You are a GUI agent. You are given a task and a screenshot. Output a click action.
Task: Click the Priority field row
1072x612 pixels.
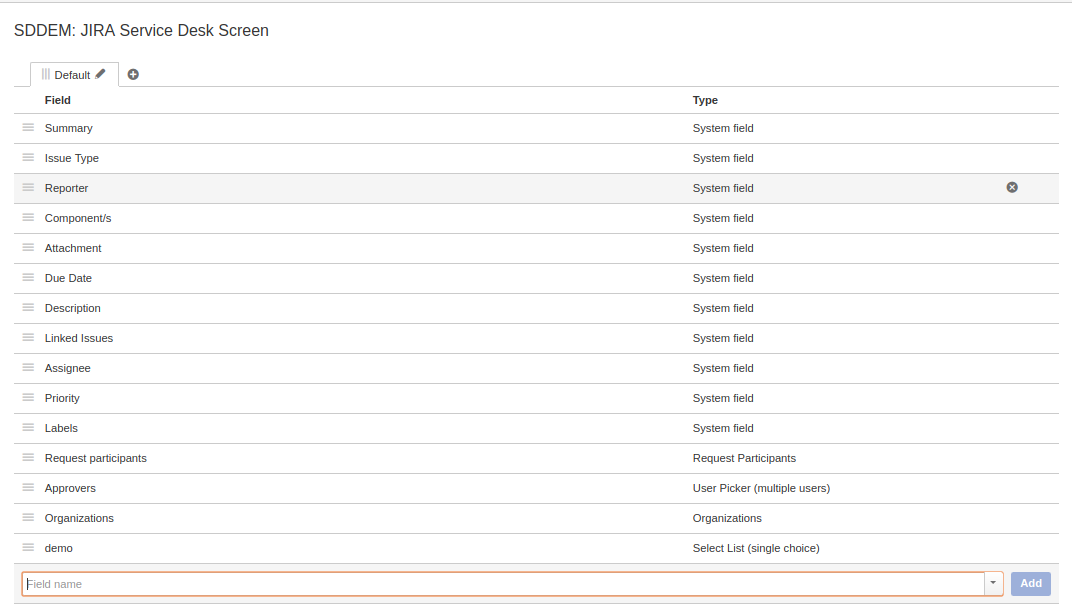pyautogui.click(x=62, y=398)
